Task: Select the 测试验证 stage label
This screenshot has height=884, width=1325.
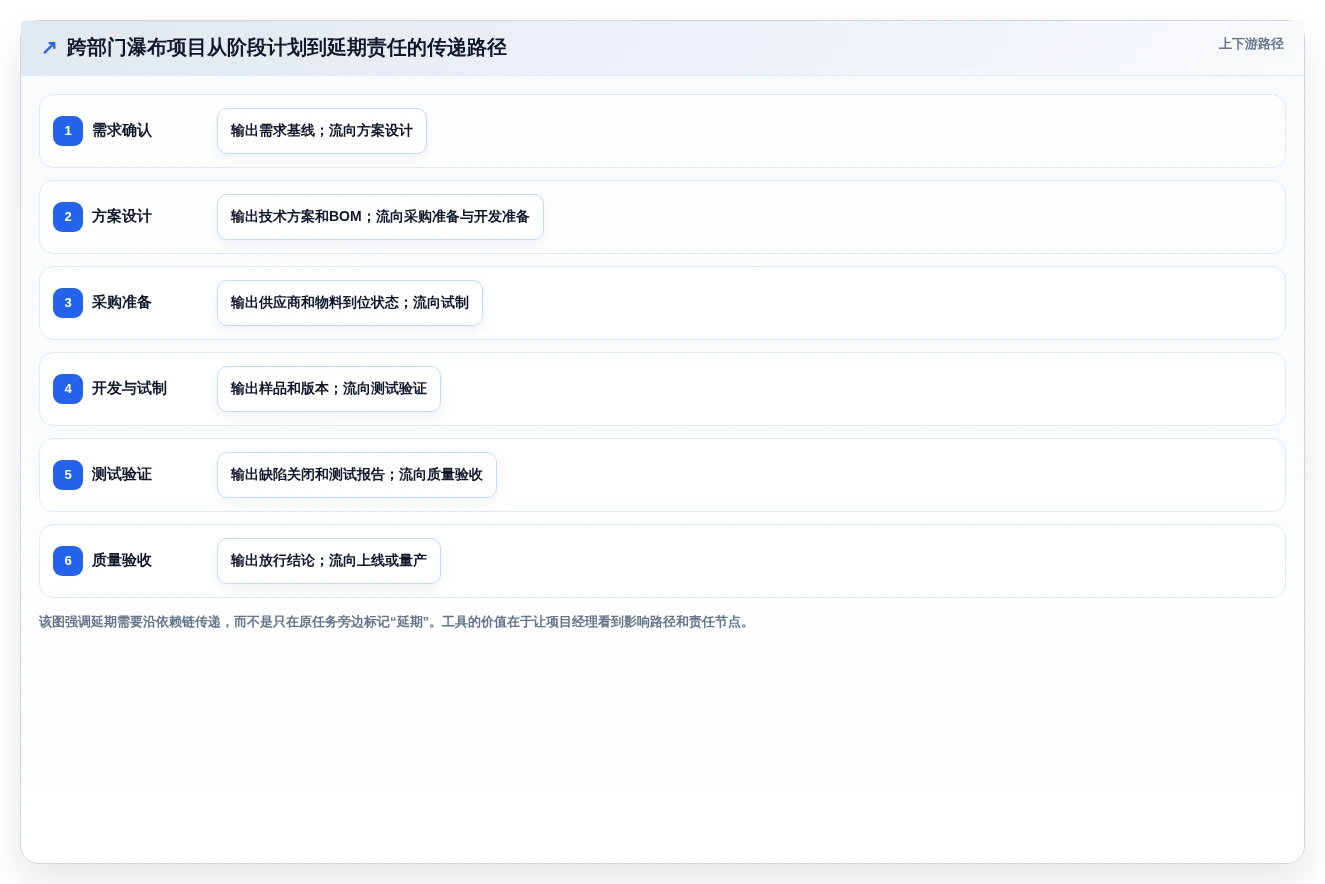Action: [x=122, y=475]
